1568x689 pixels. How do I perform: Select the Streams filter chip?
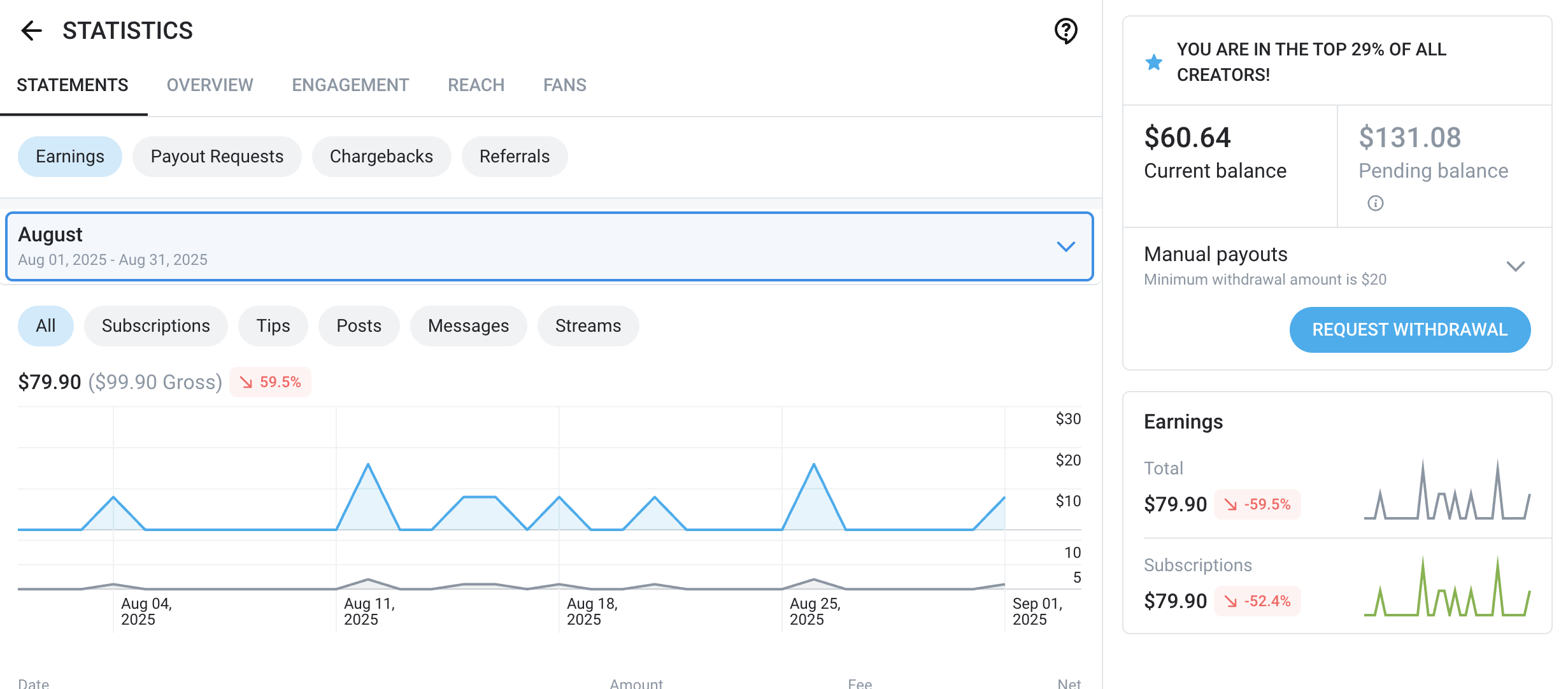click(x=588, y=325)
